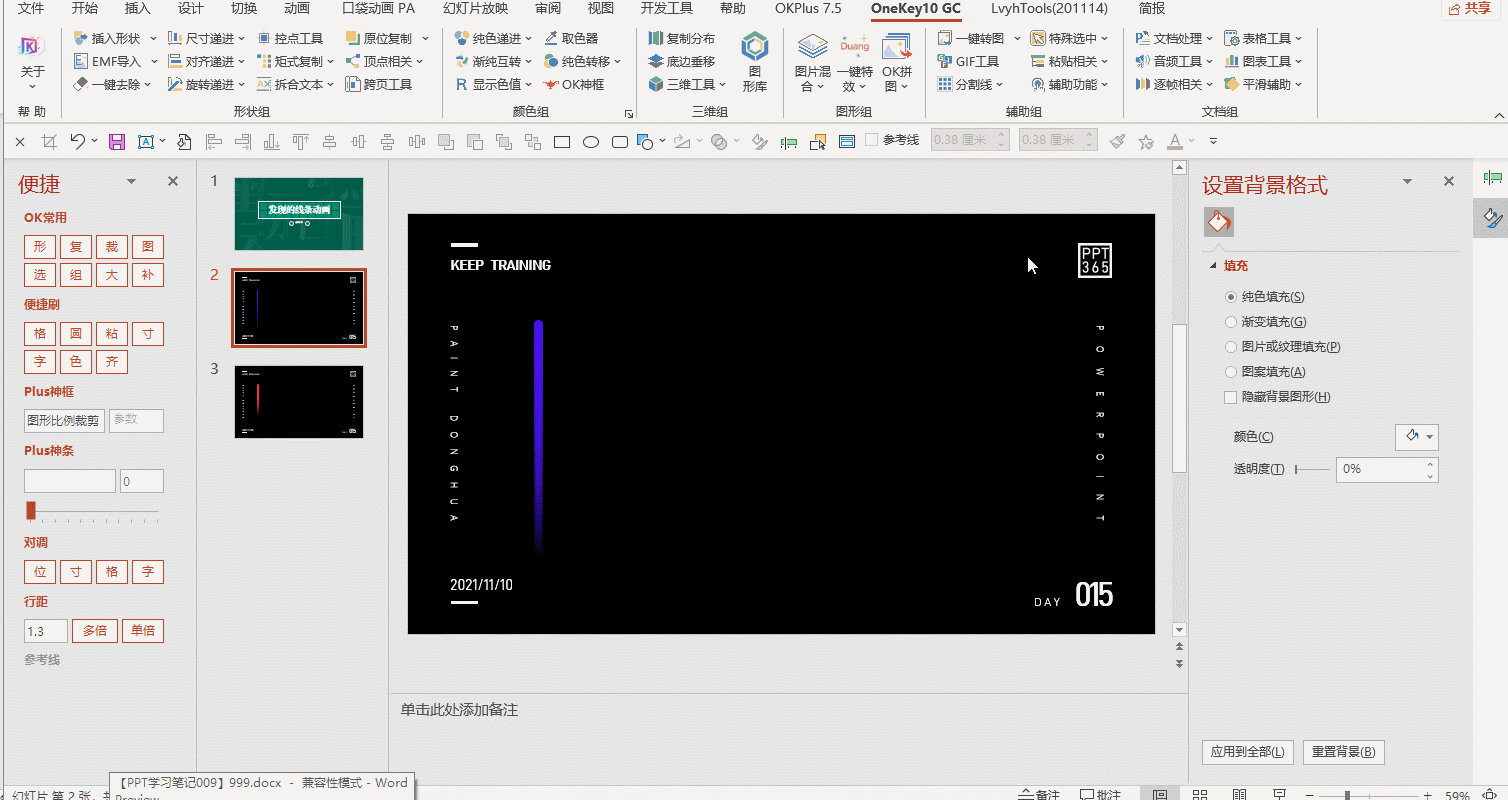Viewport: 1508px width, 800px height.
Task: Click the fill bucket icon in background pane
Action: [x=1218, y=221]
